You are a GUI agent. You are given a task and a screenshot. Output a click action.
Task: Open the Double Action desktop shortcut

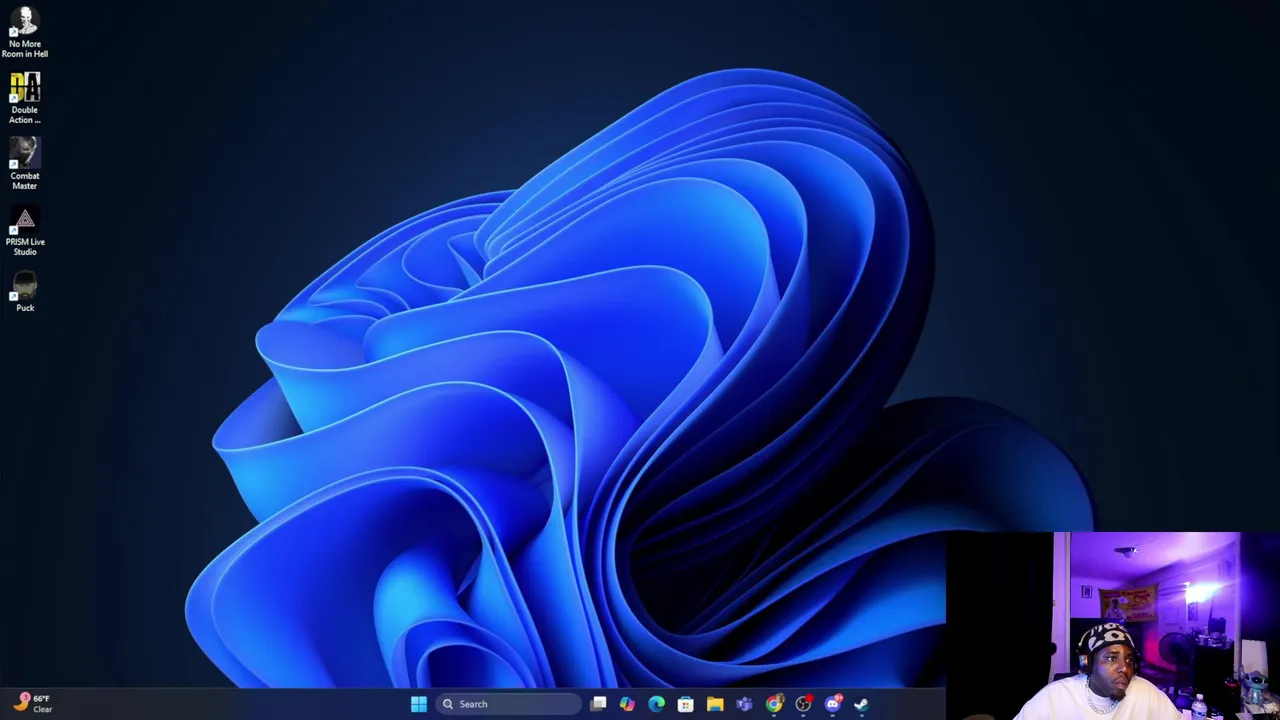click(25, 98)
